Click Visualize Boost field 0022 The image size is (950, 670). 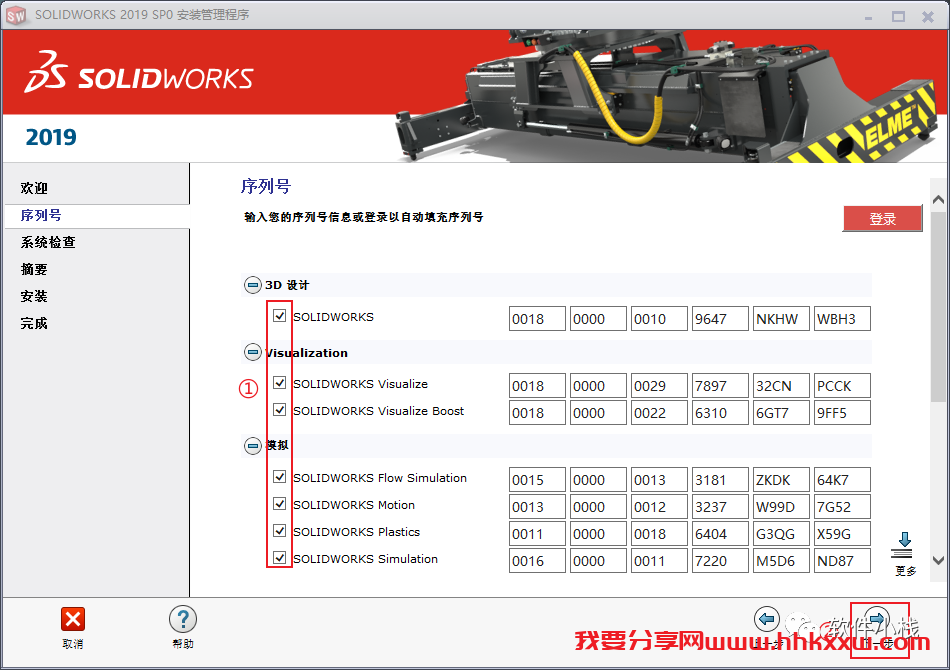click(x=659, y=413)
